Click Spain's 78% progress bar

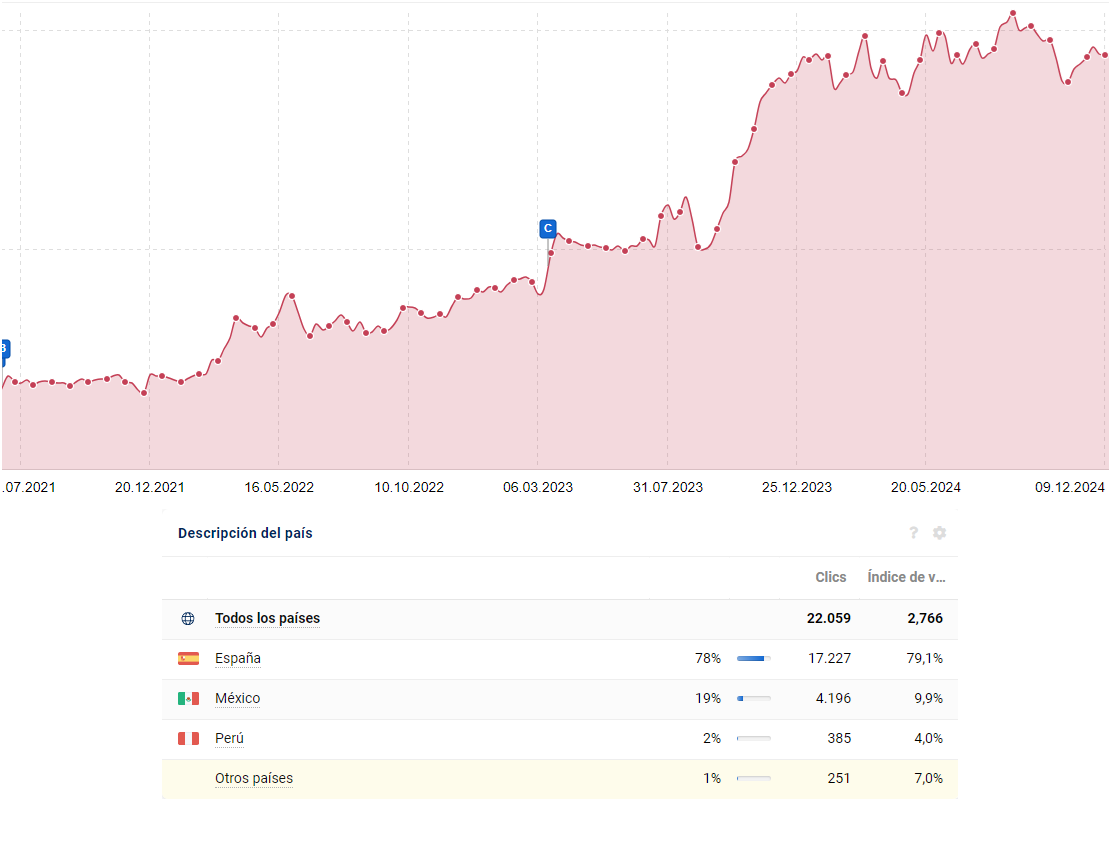pyautogui.click(x=753, y=658)
